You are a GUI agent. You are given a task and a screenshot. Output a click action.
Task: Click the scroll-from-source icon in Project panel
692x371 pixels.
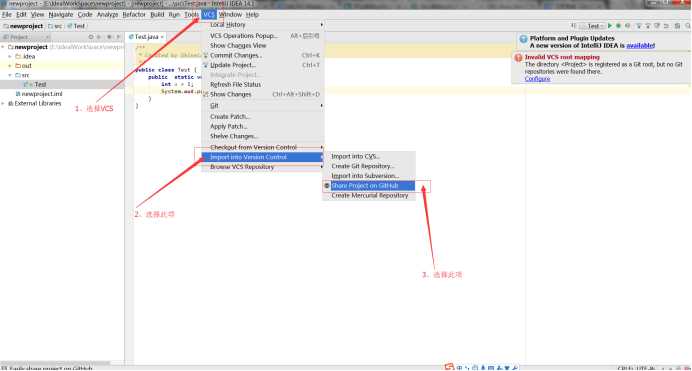91,37
